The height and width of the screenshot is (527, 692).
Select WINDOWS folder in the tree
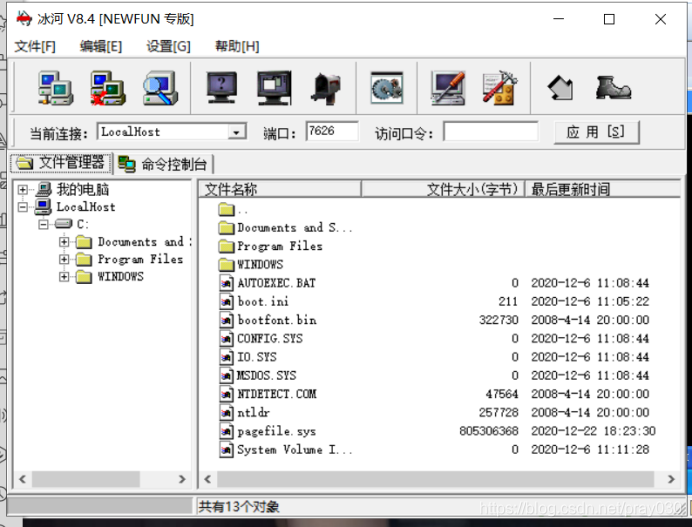coord(120,277)
